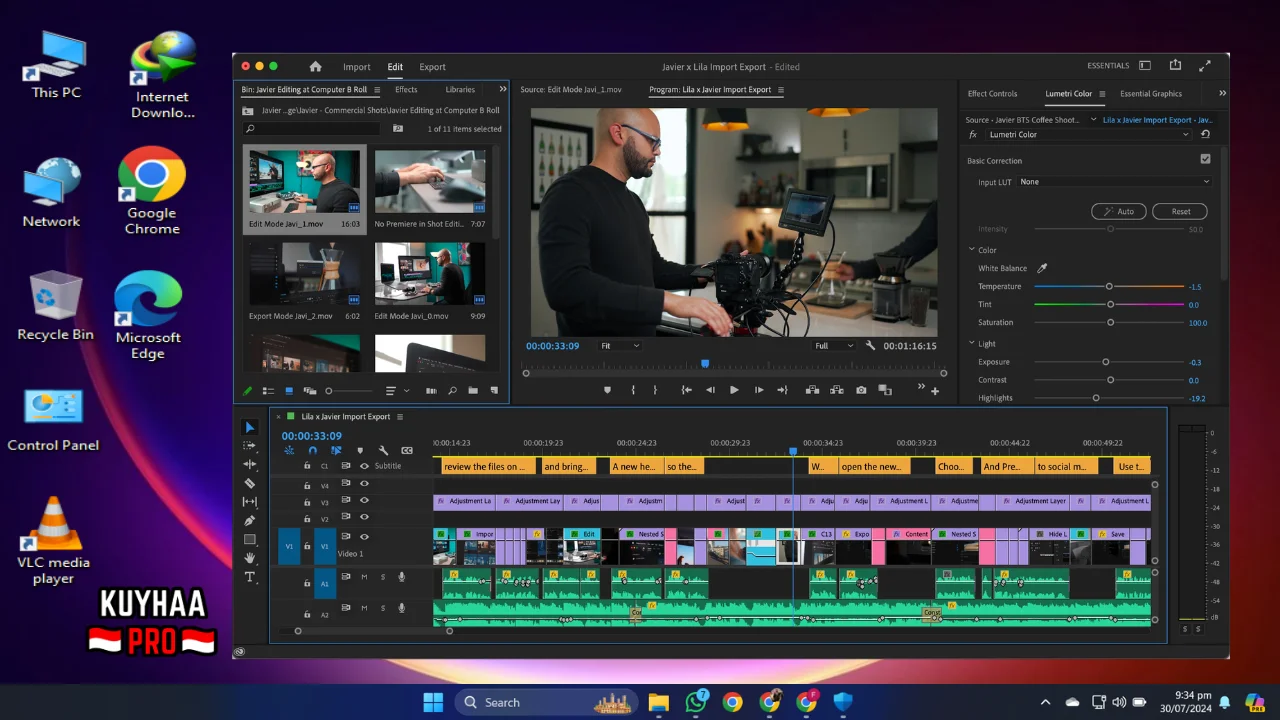1280x720 pixels.
Task: Select the Razor tool
Action: point(250,483)
